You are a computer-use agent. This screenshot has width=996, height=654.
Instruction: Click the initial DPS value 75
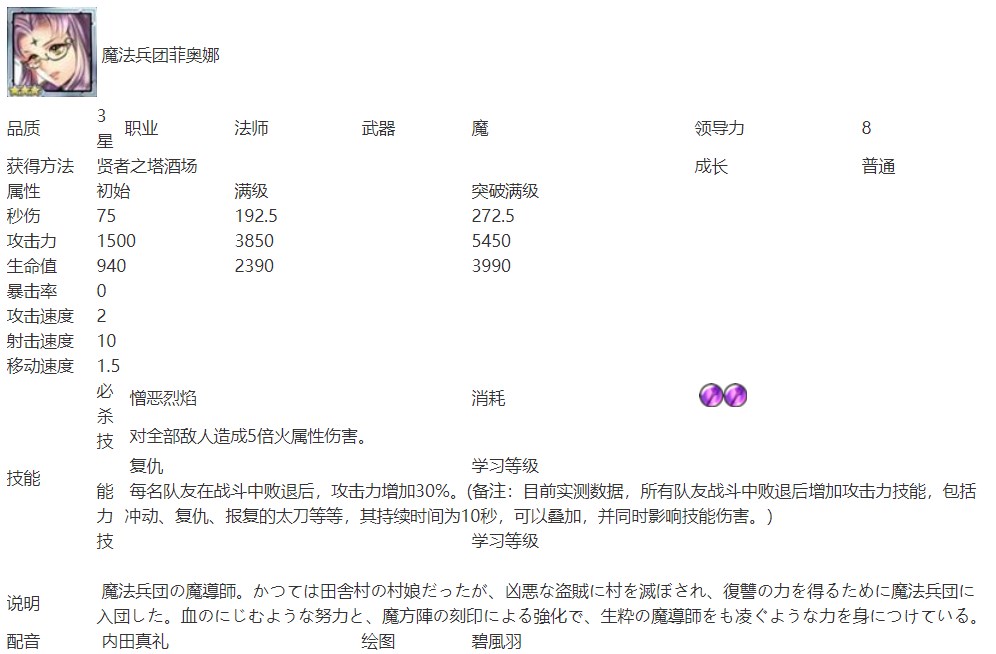[x=106, y=216]
